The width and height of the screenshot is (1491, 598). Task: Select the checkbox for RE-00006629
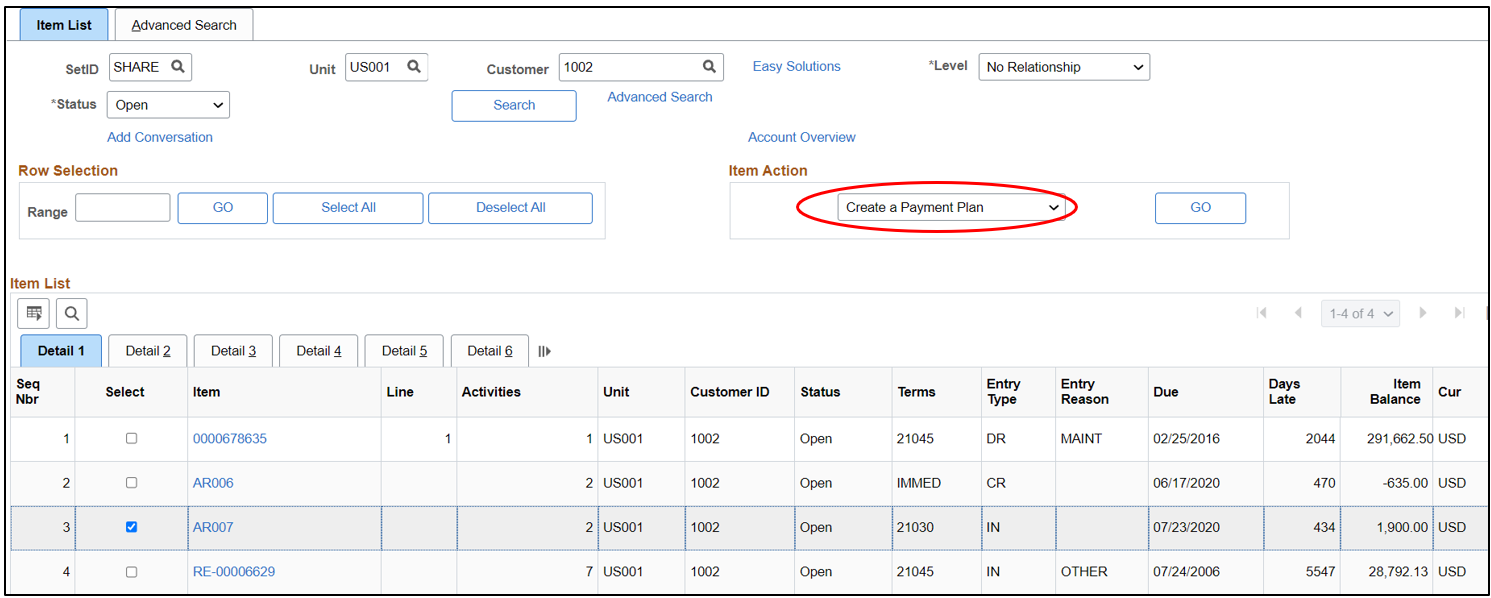[x=131, y=572]
